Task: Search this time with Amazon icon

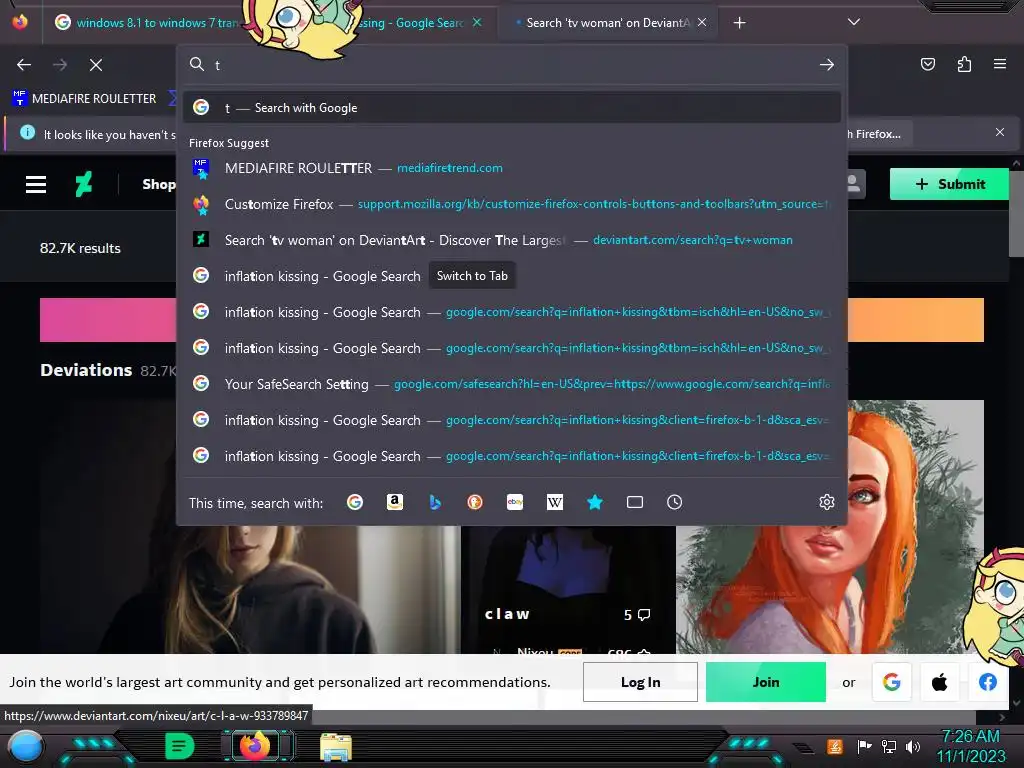Action: 395,502
